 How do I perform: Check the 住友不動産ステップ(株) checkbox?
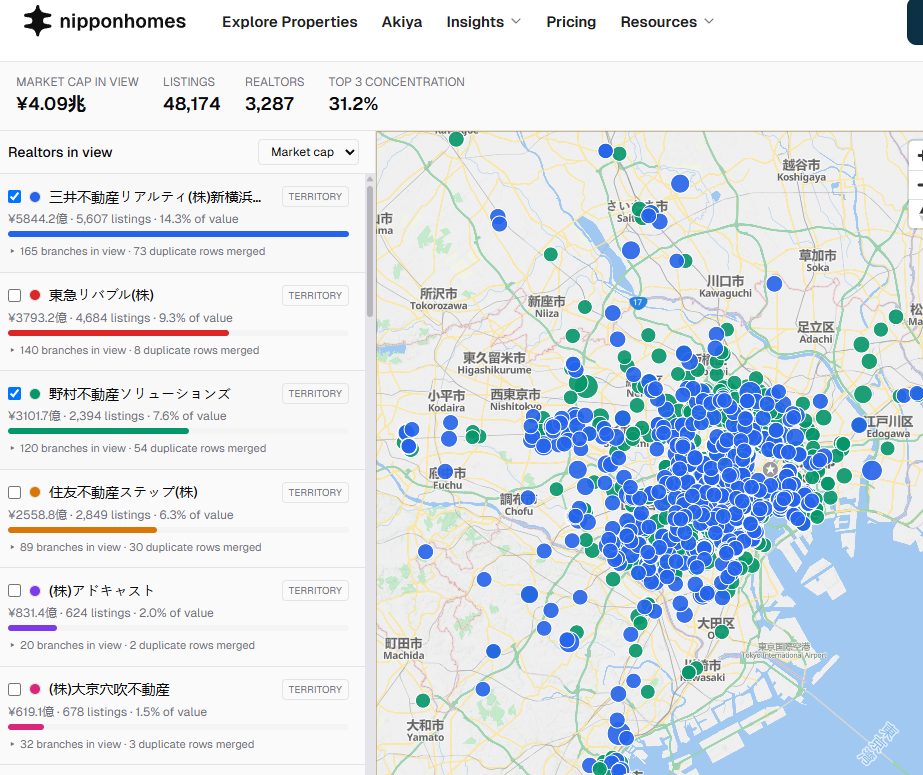coord(15,493)
